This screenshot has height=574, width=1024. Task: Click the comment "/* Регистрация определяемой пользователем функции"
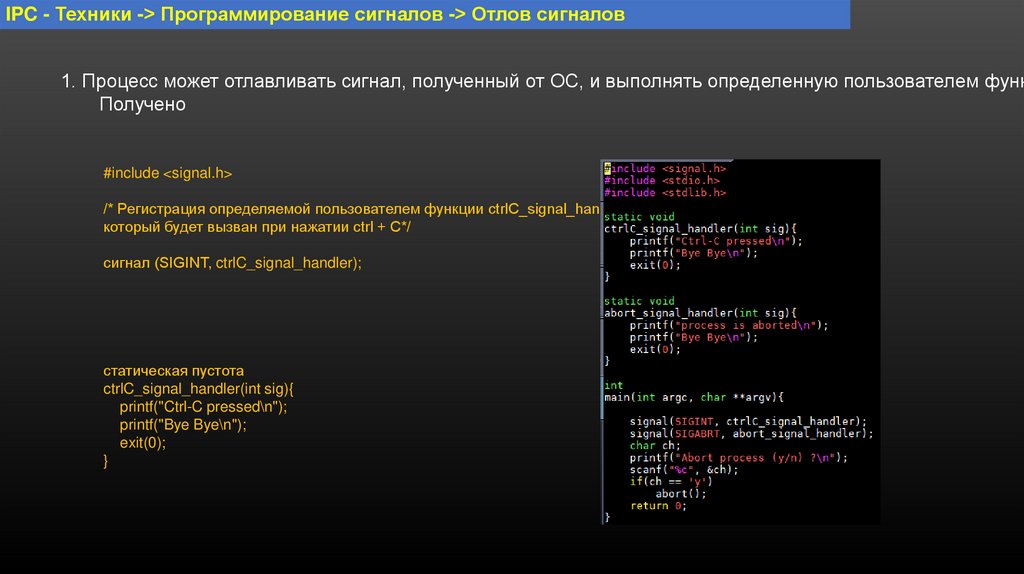pyautogui.click(x=351, y=209)
